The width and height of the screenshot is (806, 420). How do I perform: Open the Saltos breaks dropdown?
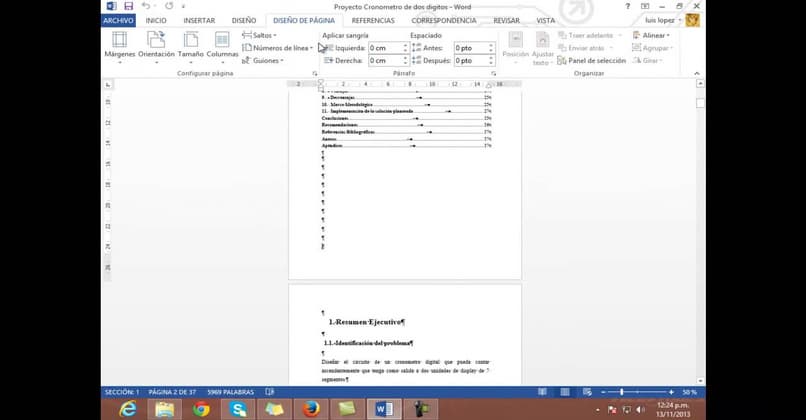tap(260, 35)
